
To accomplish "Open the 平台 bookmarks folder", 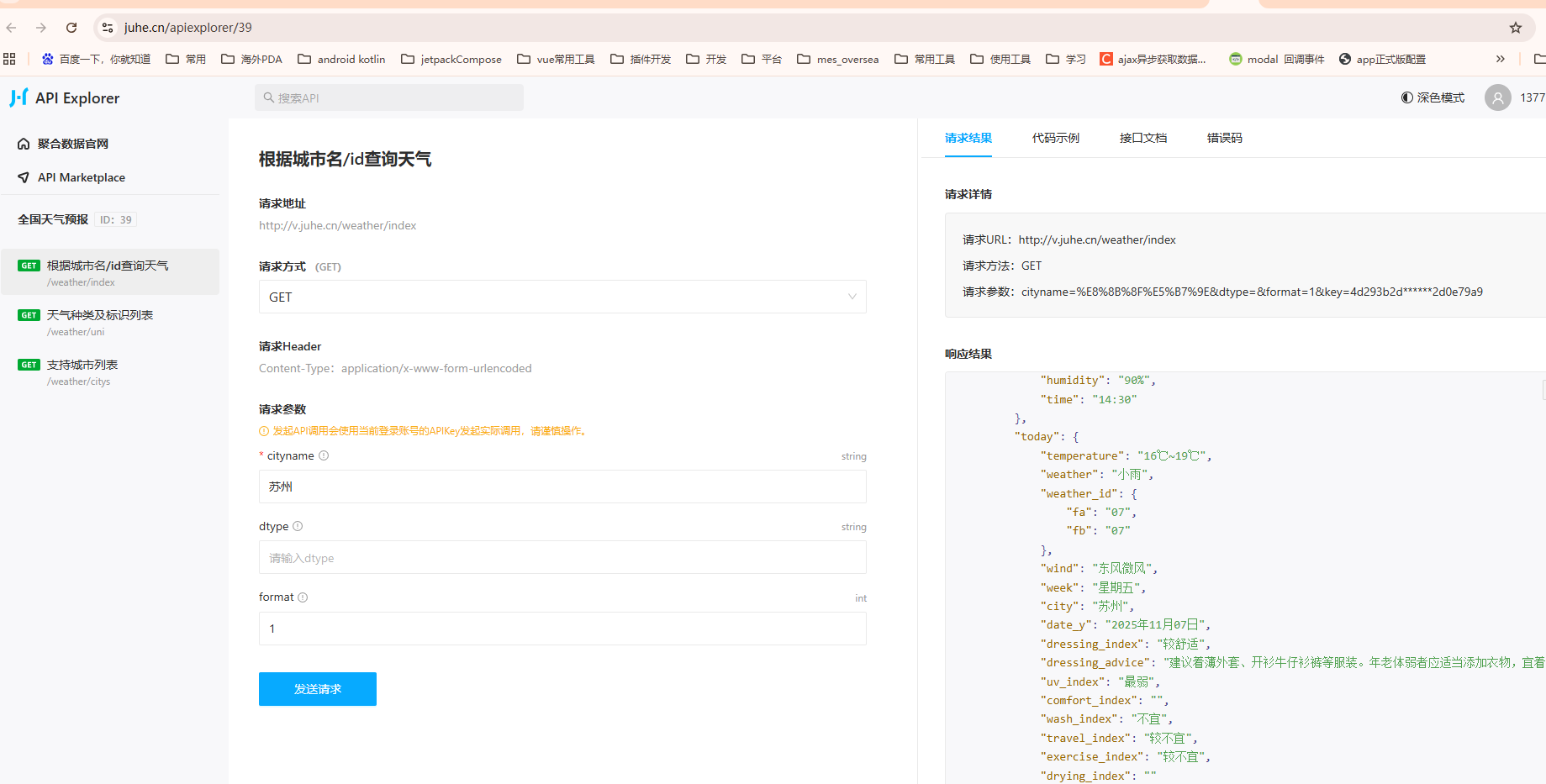I will [762, 59].
